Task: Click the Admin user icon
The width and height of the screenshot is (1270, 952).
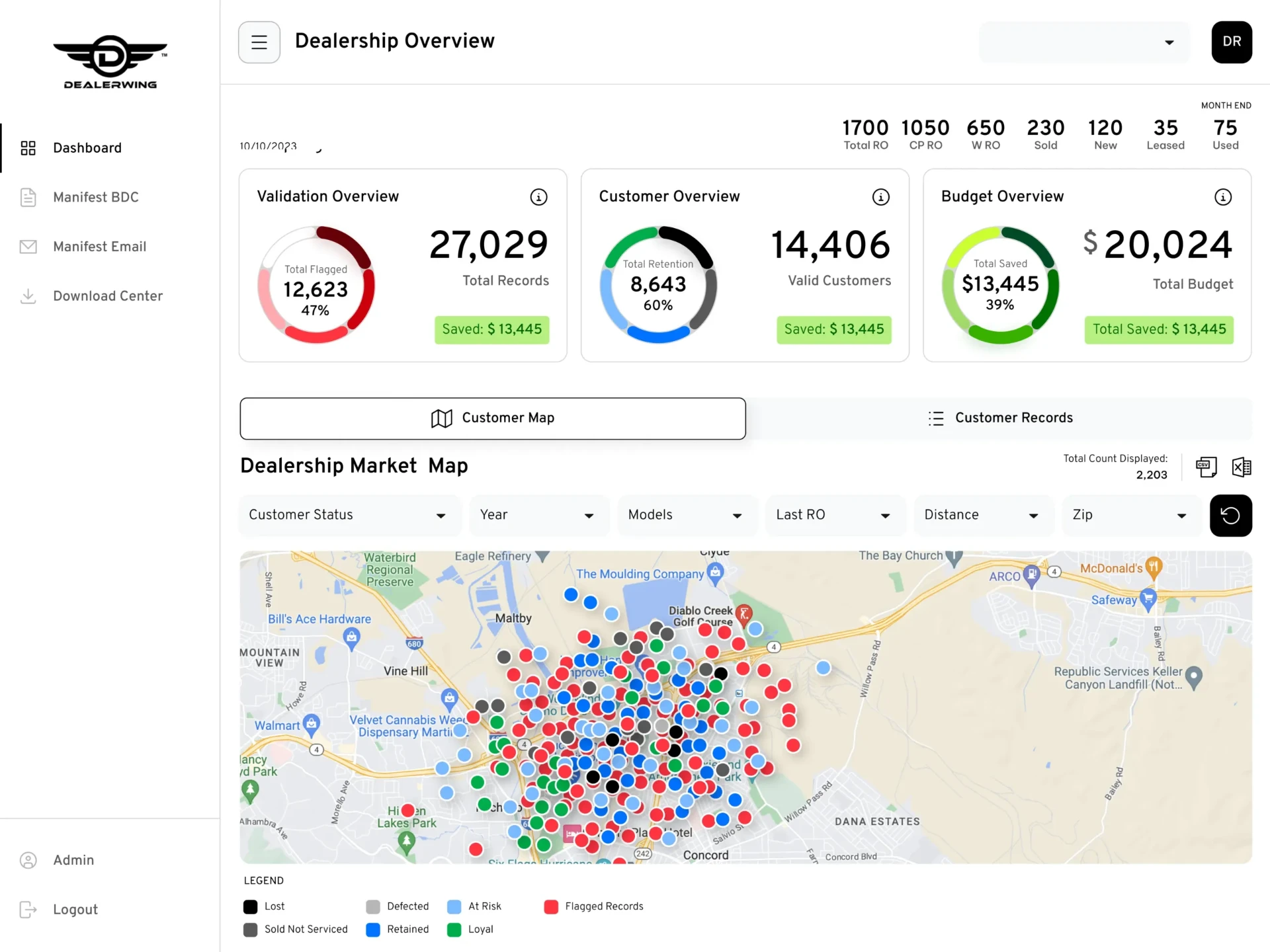Action: pyautogui.click(x=28, y=860)
